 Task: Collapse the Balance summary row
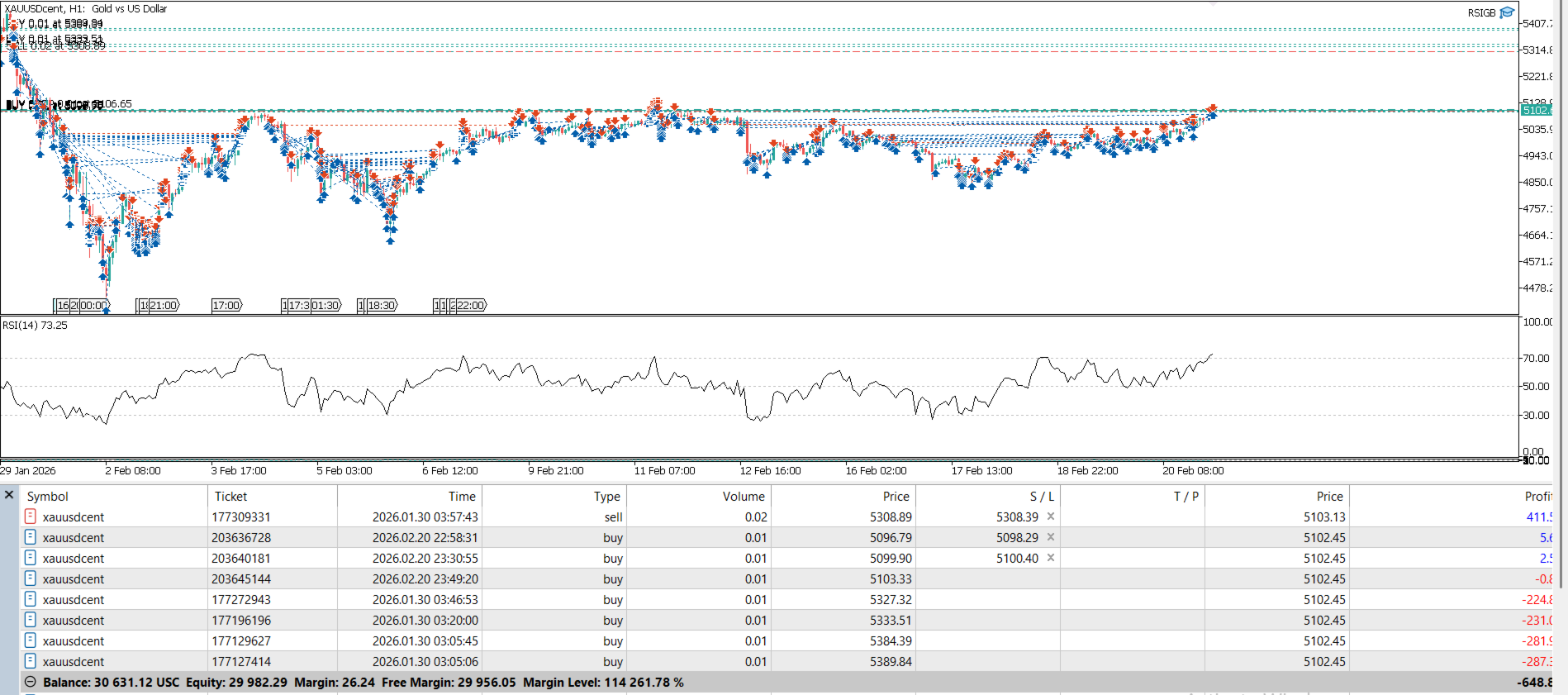tap(31, 682)
